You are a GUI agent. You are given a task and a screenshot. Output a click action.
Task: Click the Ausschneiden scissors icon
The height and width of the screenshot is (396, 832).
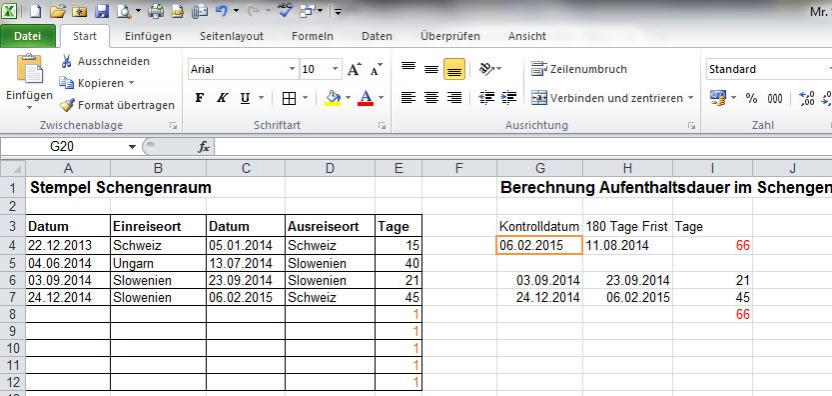(66, 61)
